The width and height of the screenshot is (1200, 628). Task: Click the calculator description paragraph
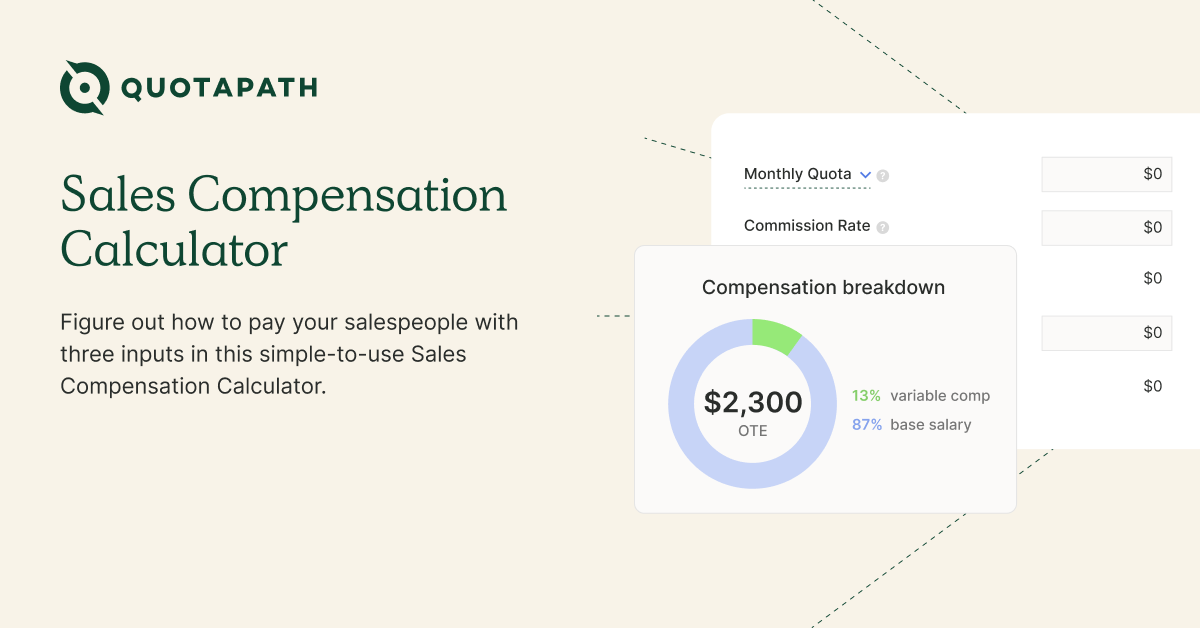point(289,354)
